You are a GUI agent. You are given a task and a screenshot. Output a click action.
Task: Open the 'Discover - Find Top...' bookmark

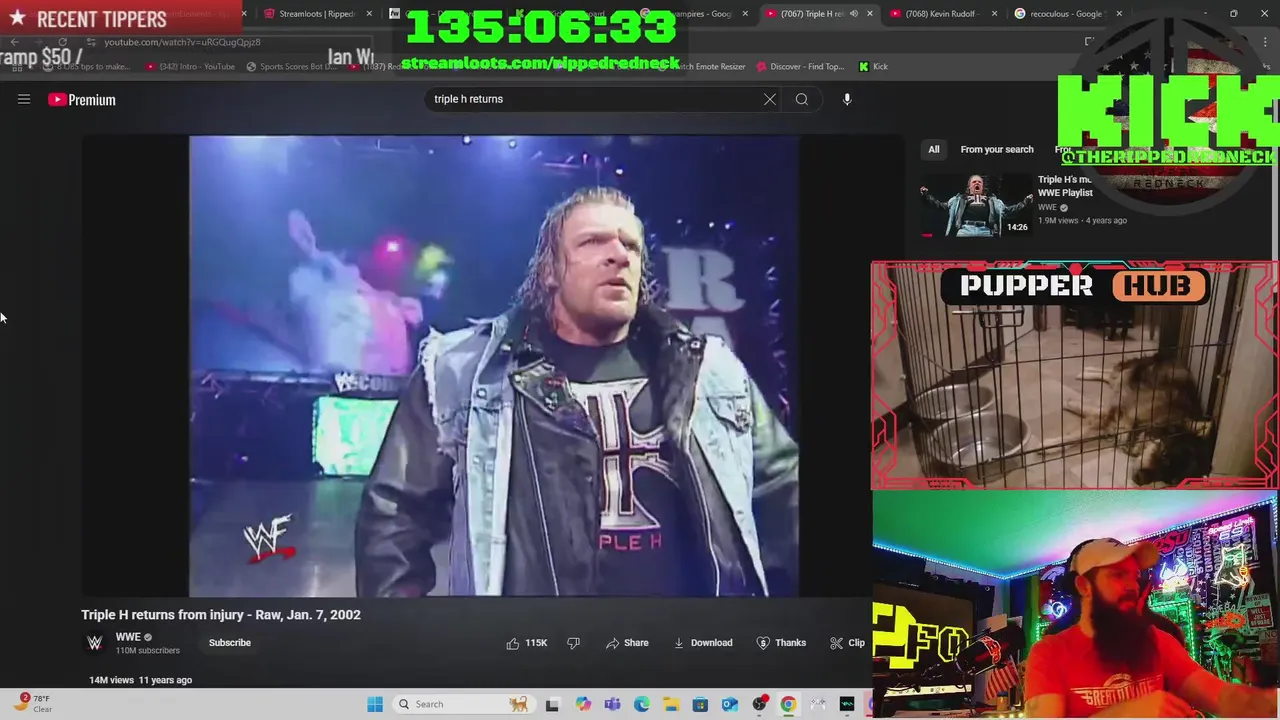click(801, 67)
